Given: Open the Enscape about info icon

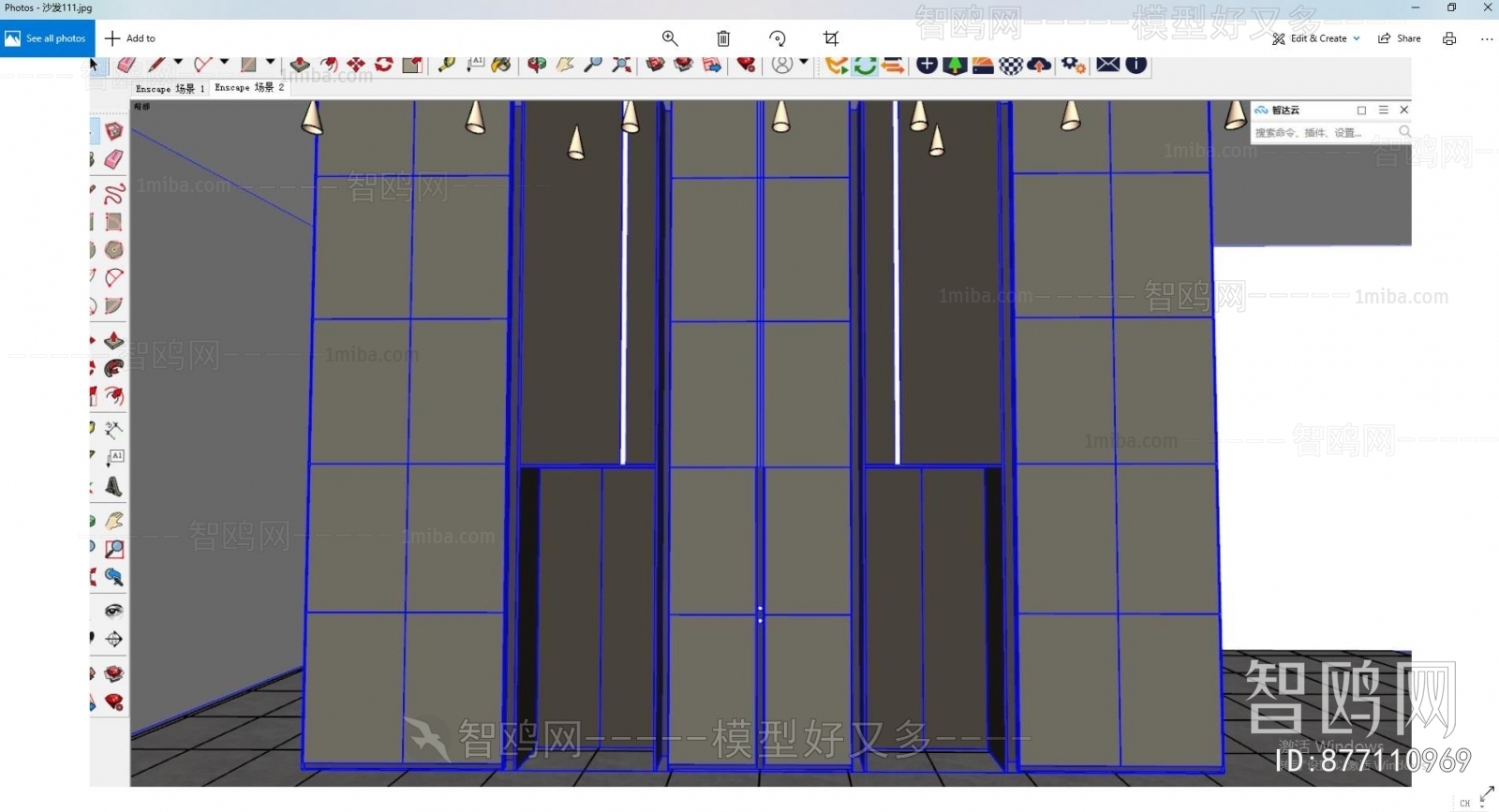Looking at the screenshot, I should point(1136,65).
